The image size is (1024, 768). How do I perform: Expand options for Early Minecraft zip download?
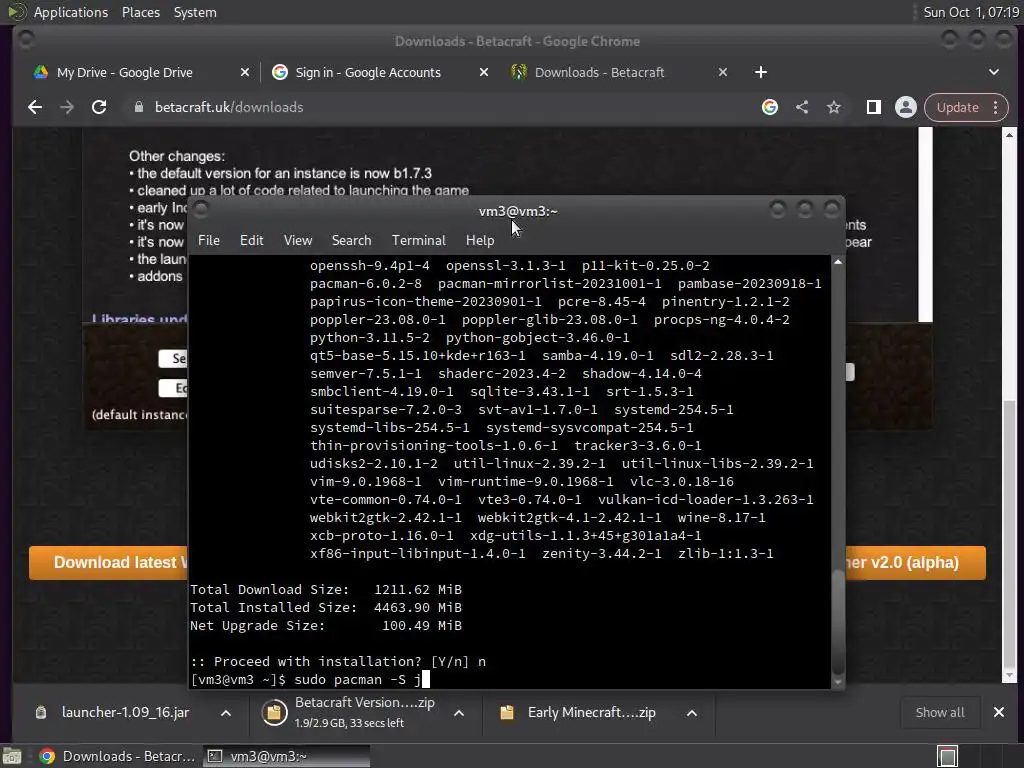tap(692, 713)
